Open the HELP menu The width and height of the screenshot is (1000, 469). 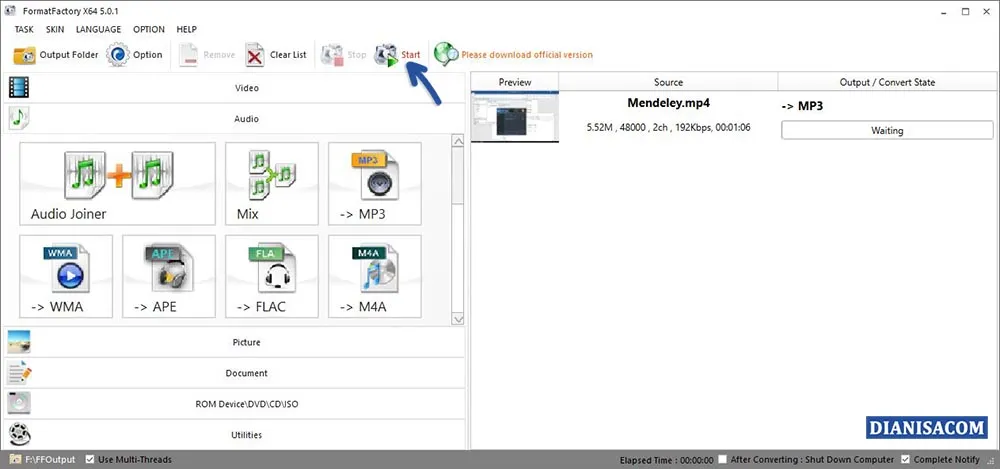click(x=186, y=29)
